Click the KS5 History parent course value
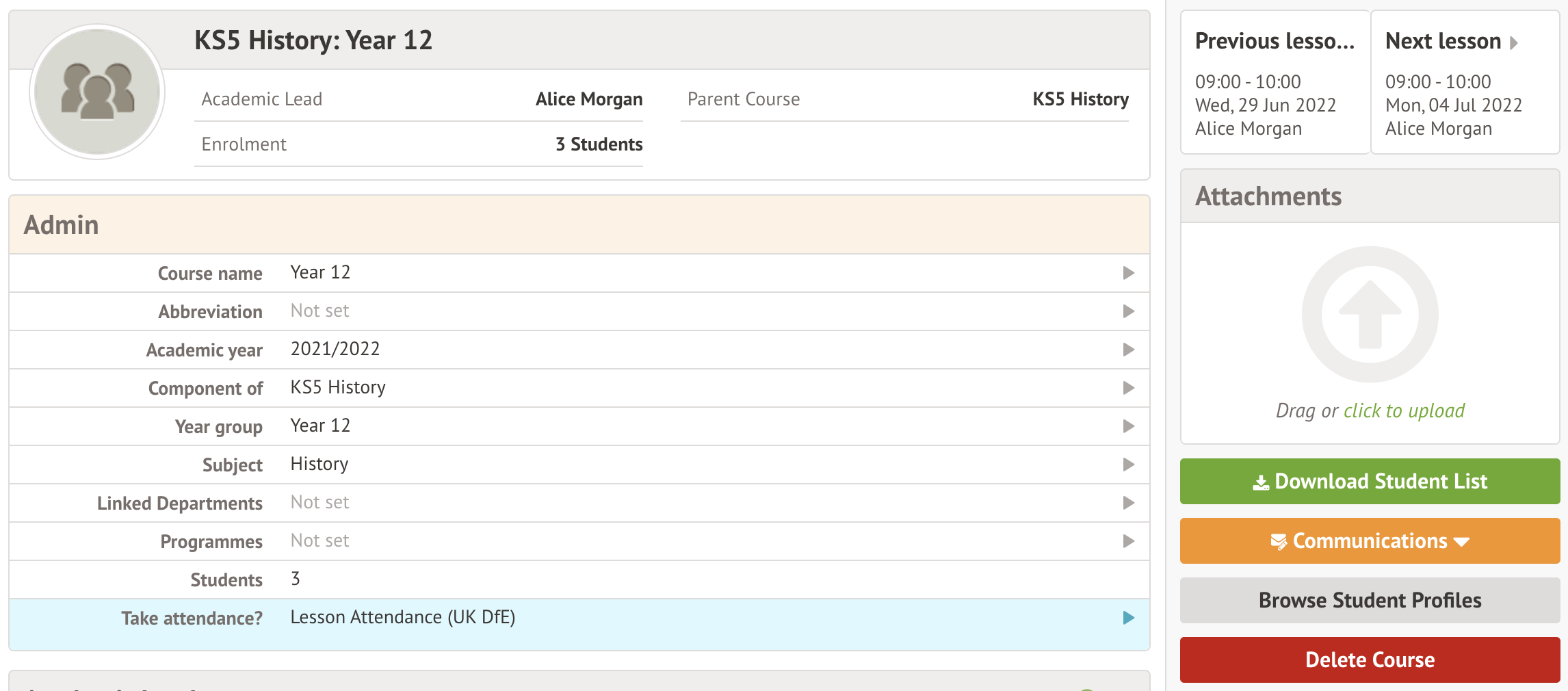Viewport: 1568px width, 691px height. click(1080, 99)
